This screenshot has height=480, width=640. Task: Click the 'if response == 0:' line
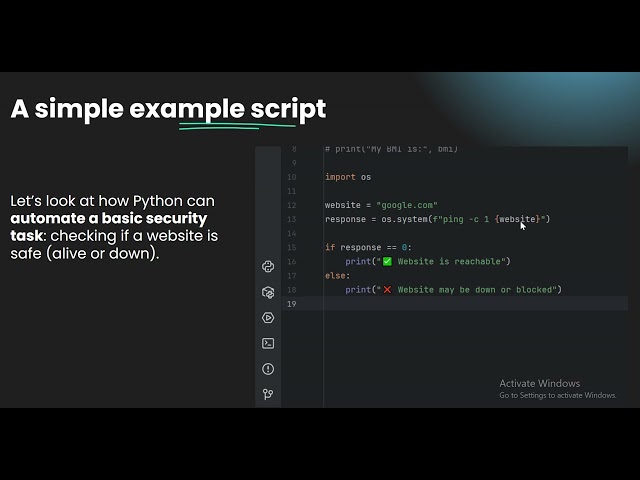[x=368, y=247]
